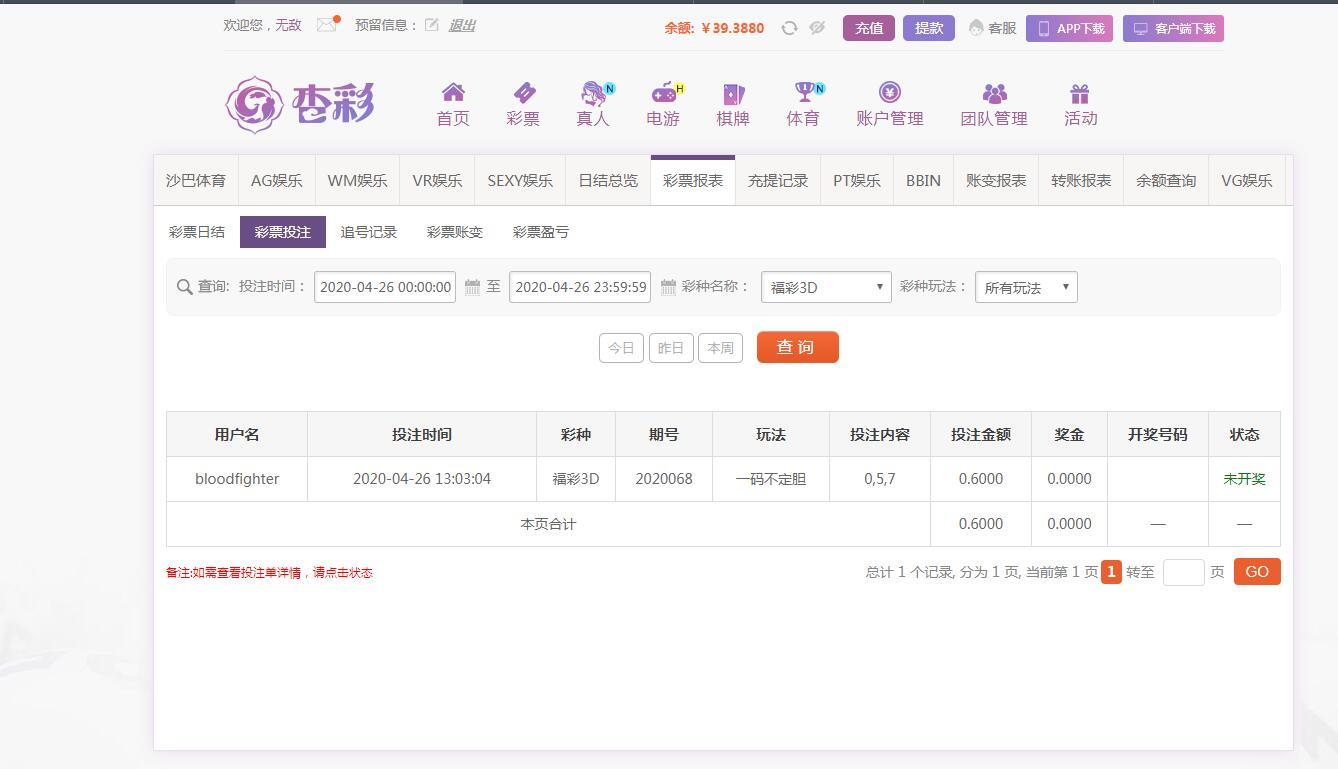Filter by 今日 today
The width and height of the screenshot is (1338, 769).
click(x=621, y=348)
